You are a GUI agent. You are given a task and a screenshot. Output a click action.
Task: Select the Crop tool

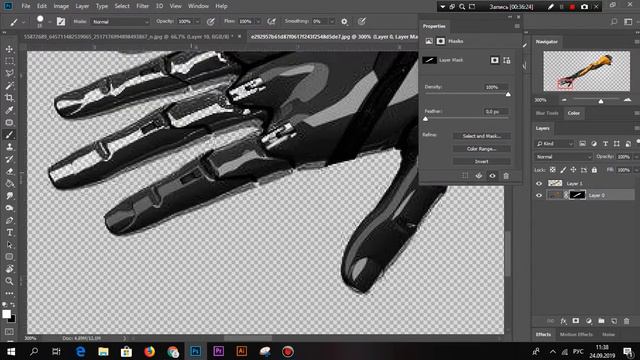click(x=9, y=98)
